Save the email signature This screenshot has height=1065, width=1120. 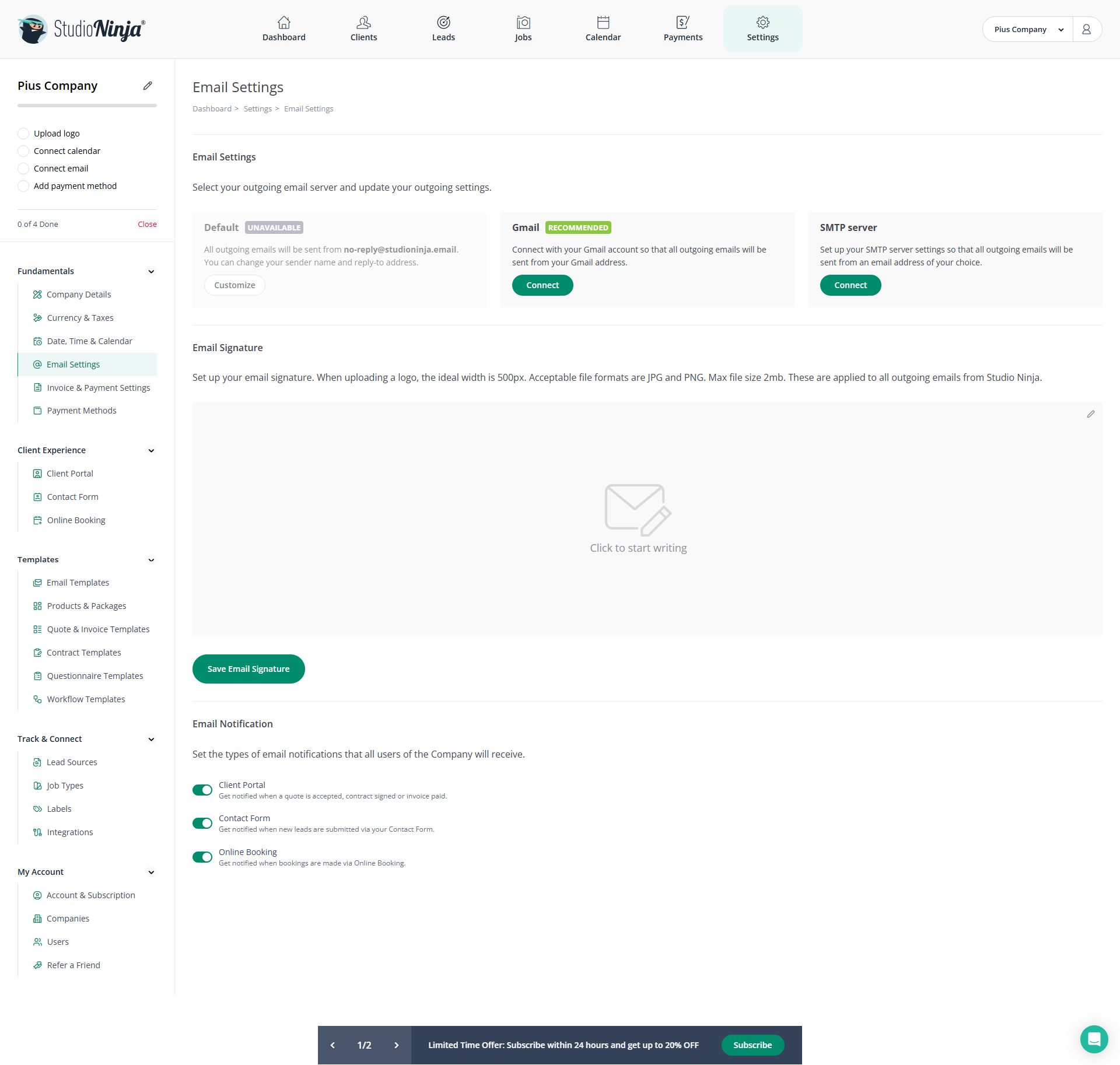click(249, 669)
